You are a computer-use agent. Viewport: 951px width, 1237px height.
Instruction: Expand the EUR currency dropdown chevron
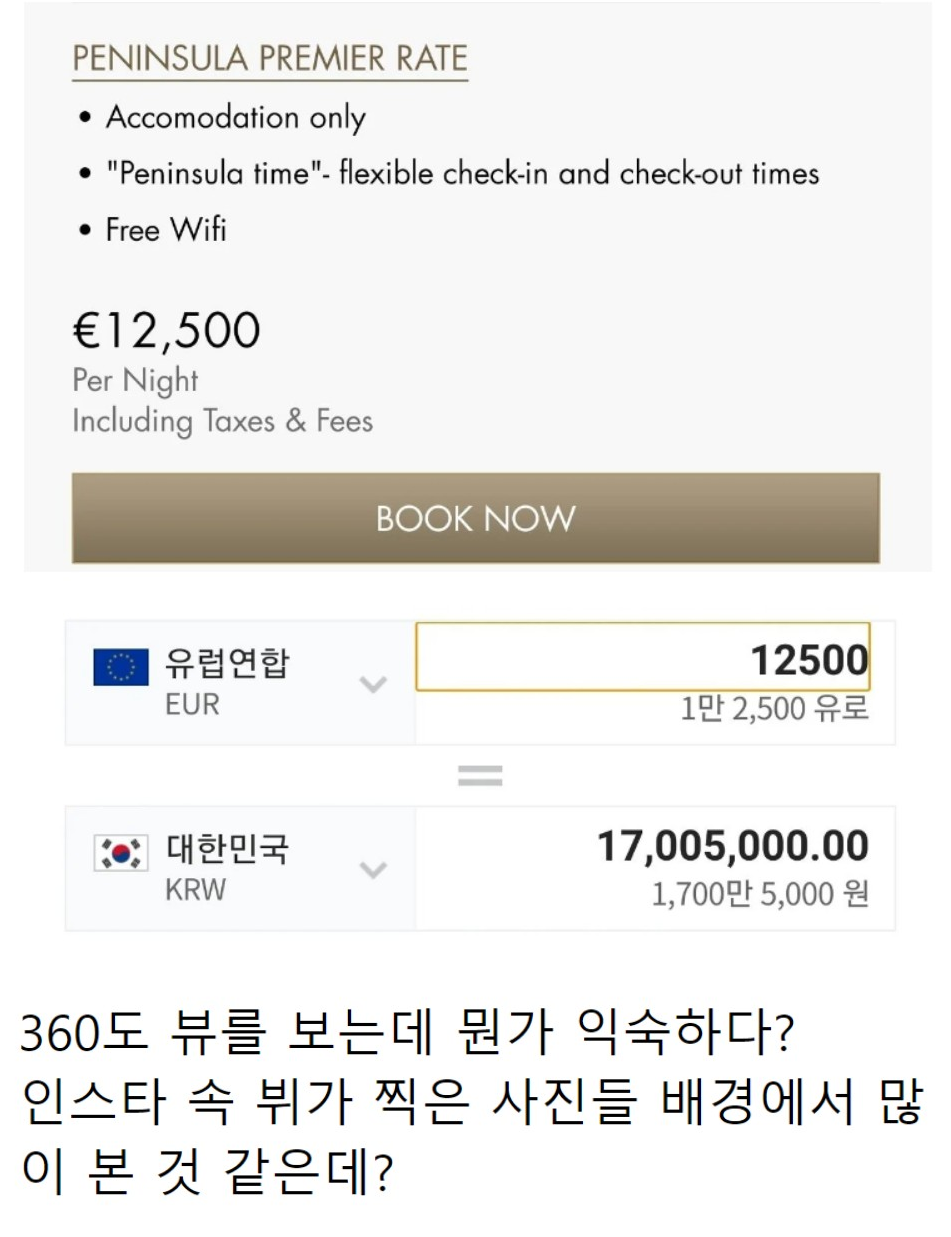[x=373, y=684]
